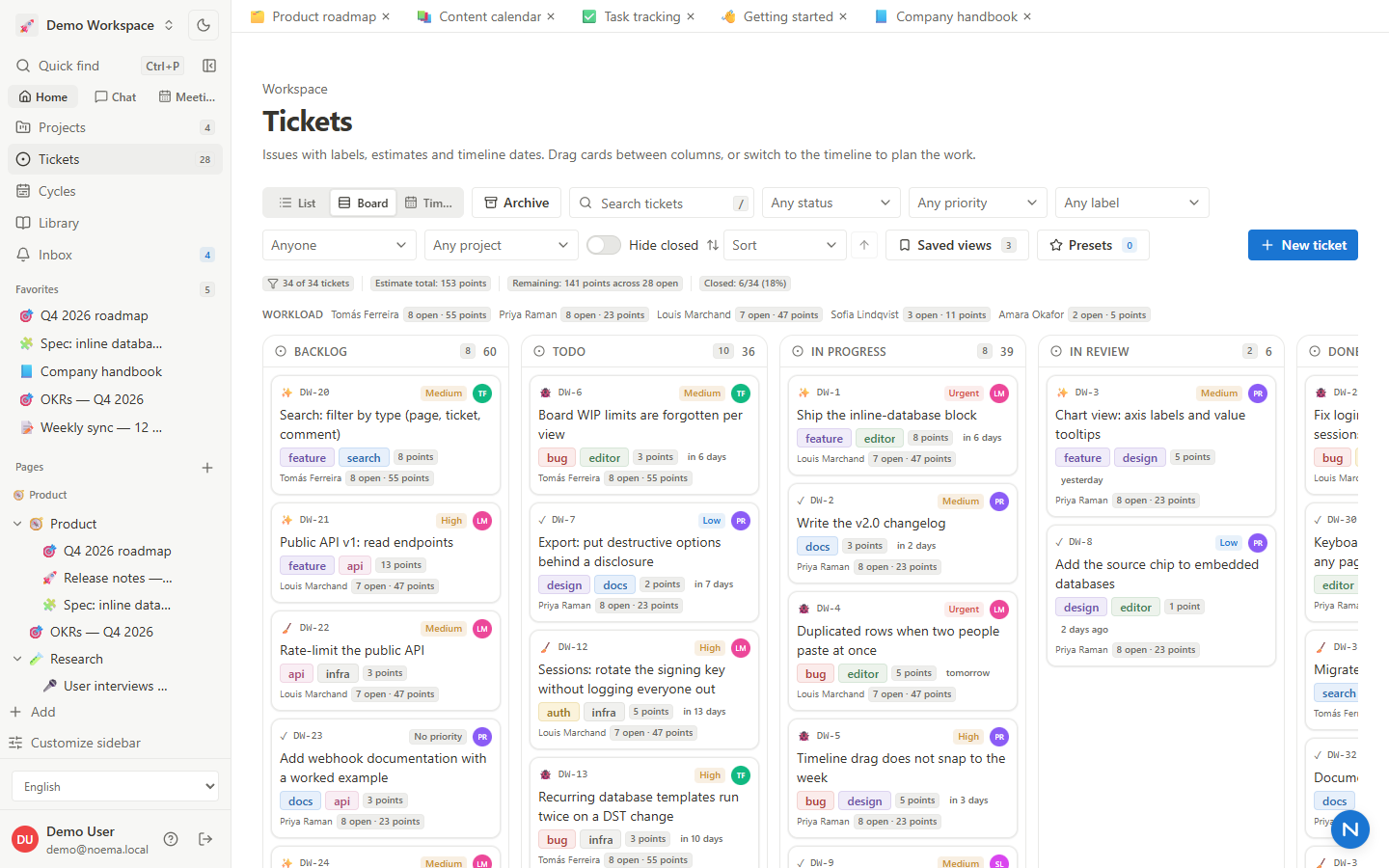Image resolution: width=1389 pixels, height=868 pixels.
Task: Collapse the Research tree item
Action: click(x=17, y=659)
